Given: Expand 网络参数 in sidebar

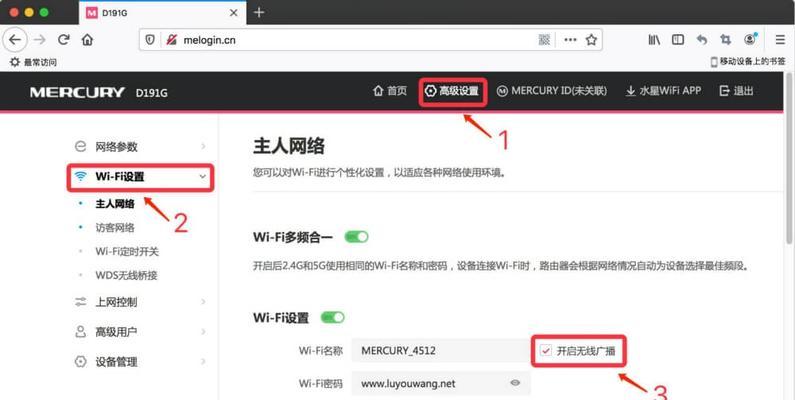Looking at the screenshot, I should pos(140,147).
